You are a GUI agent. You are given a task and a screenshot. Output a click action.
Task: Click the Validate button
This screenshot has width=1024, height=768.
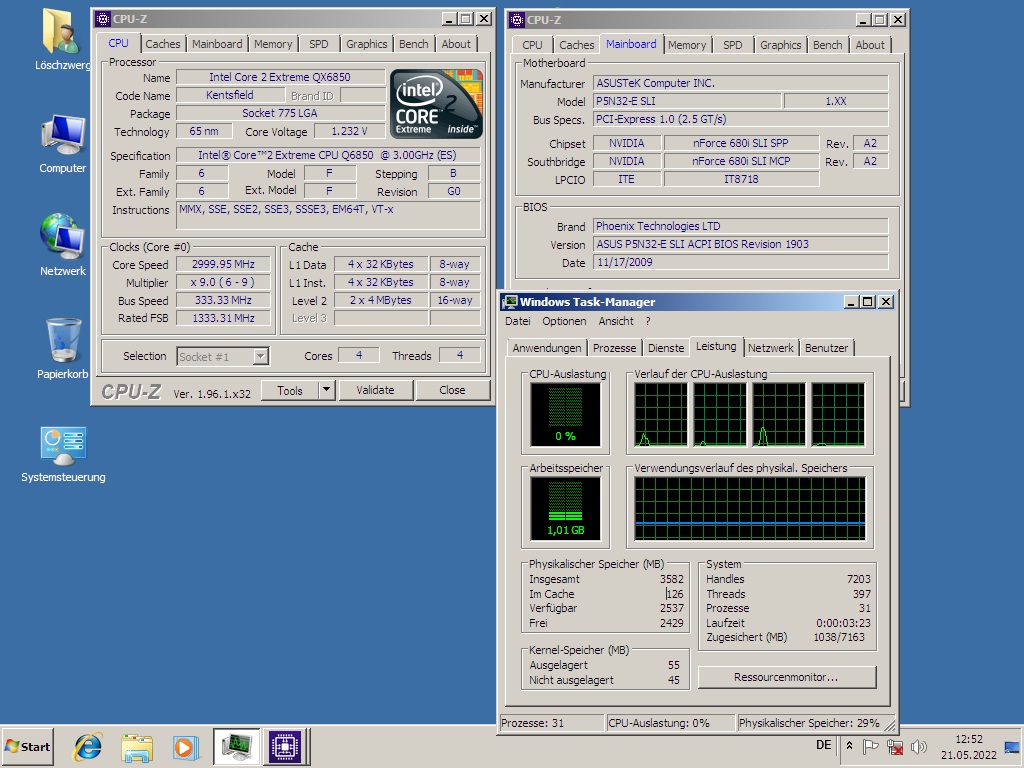pos(375,390)
